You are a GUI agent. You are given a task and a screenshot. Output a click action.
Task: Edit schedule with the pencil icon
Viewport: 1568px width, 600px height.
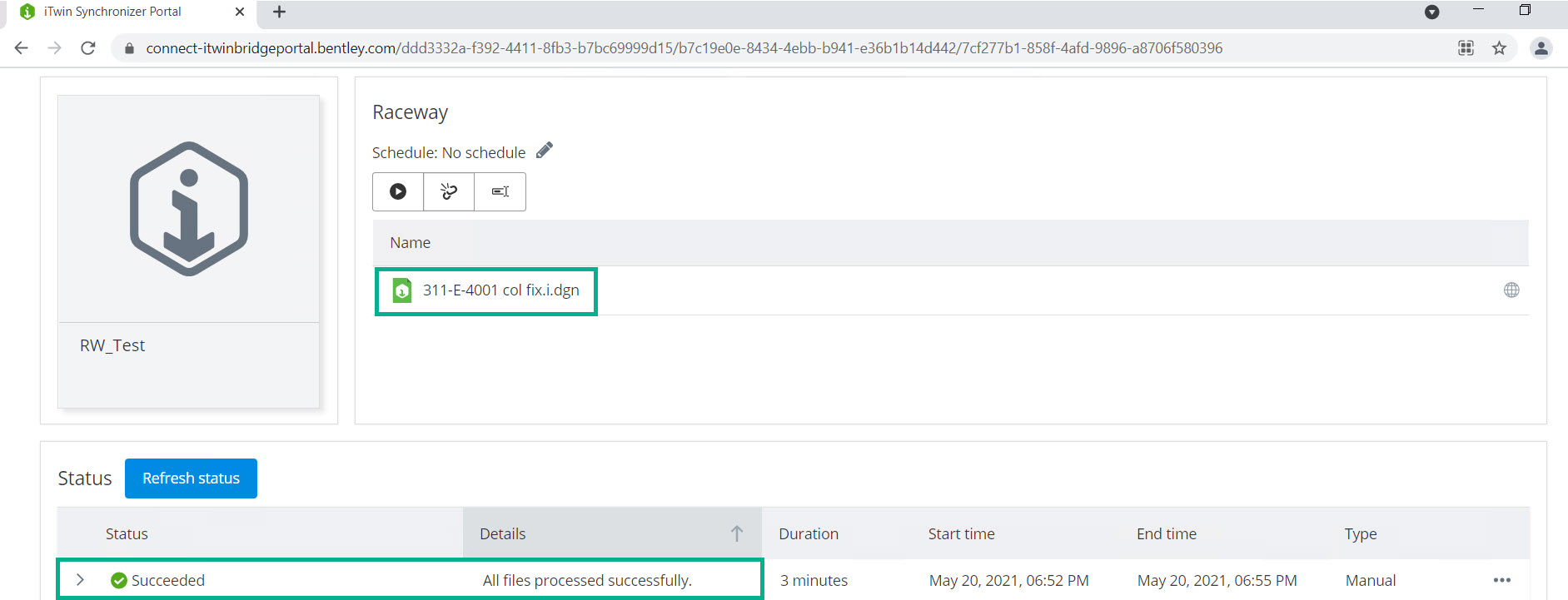[545, 151]
